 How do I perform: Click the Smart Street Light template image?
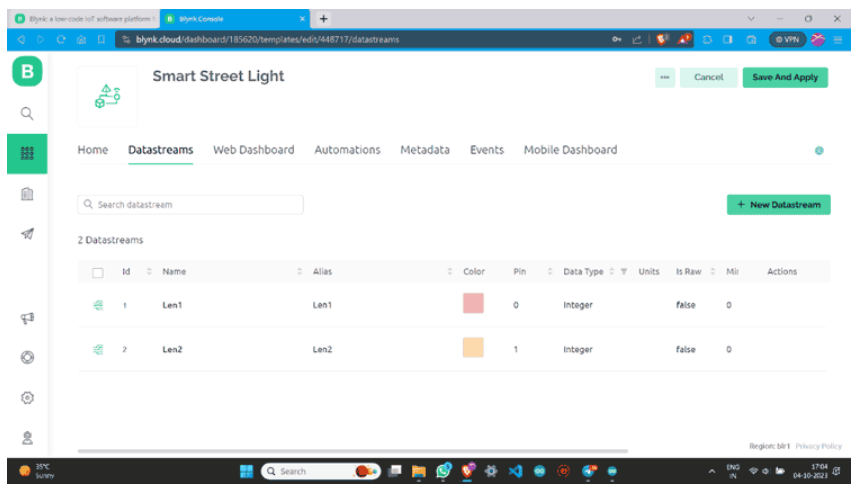(x=107, y=97)
